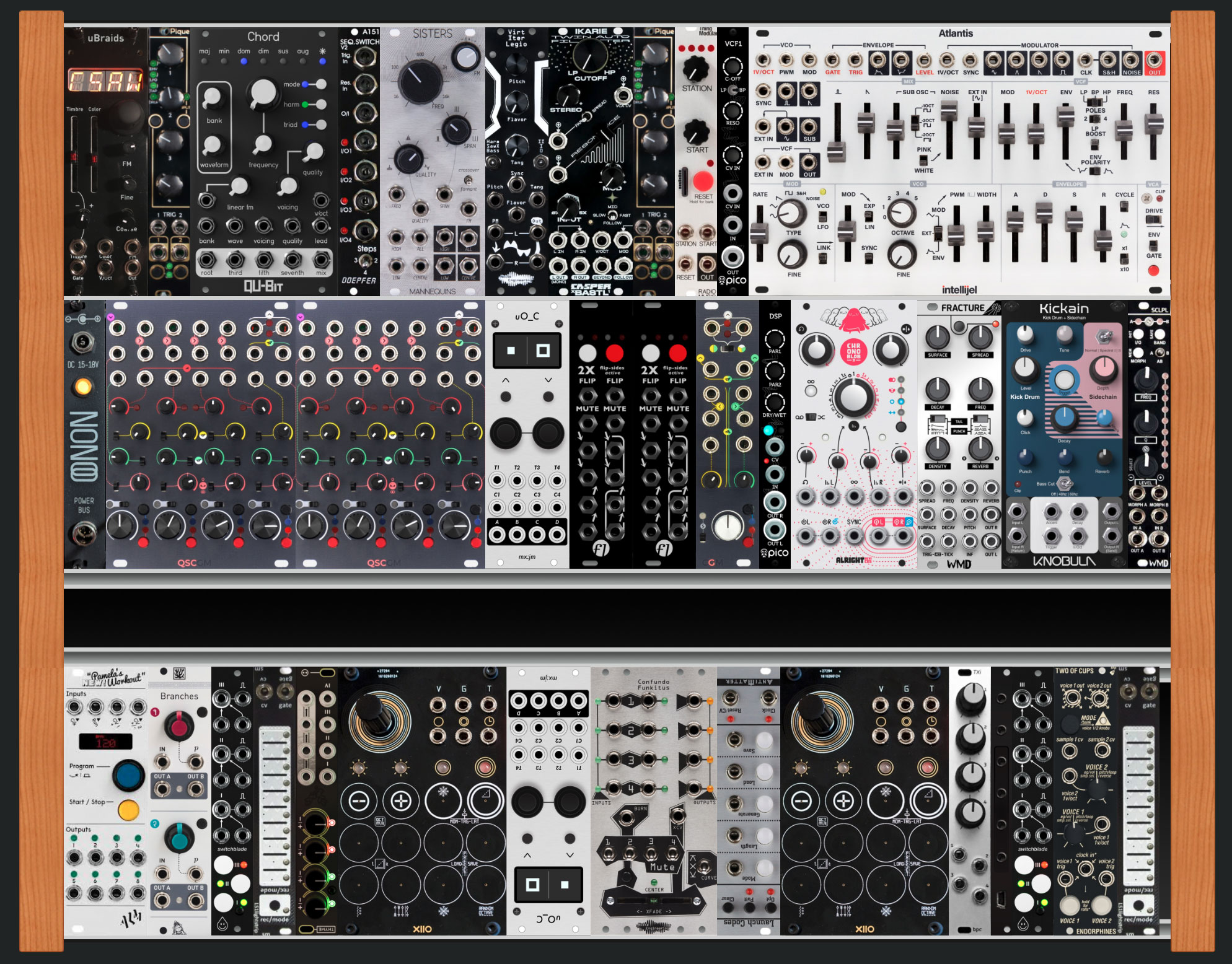Click the down arrow button on uO_C
This screenshot has height=964, width=1232.
click(548, 397)
